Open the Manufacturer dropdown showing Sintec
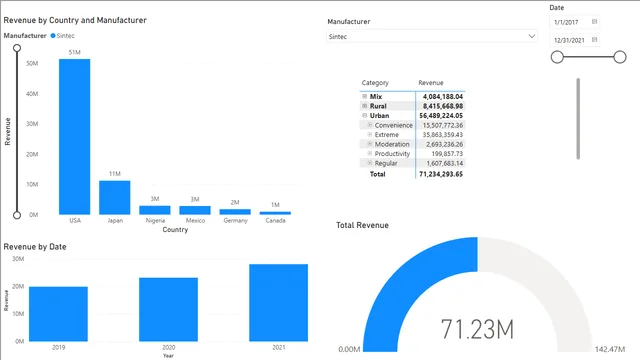The height and width of the screenshot is (360, 640). click(432, 36)
